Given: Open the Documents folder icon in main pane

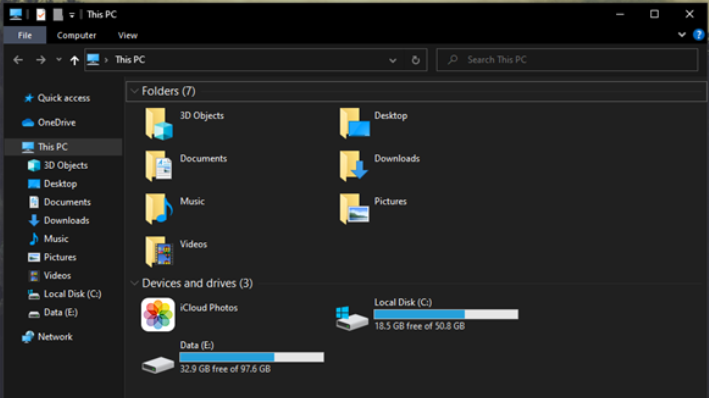Looking at the screenshot, I should point(159,166).
